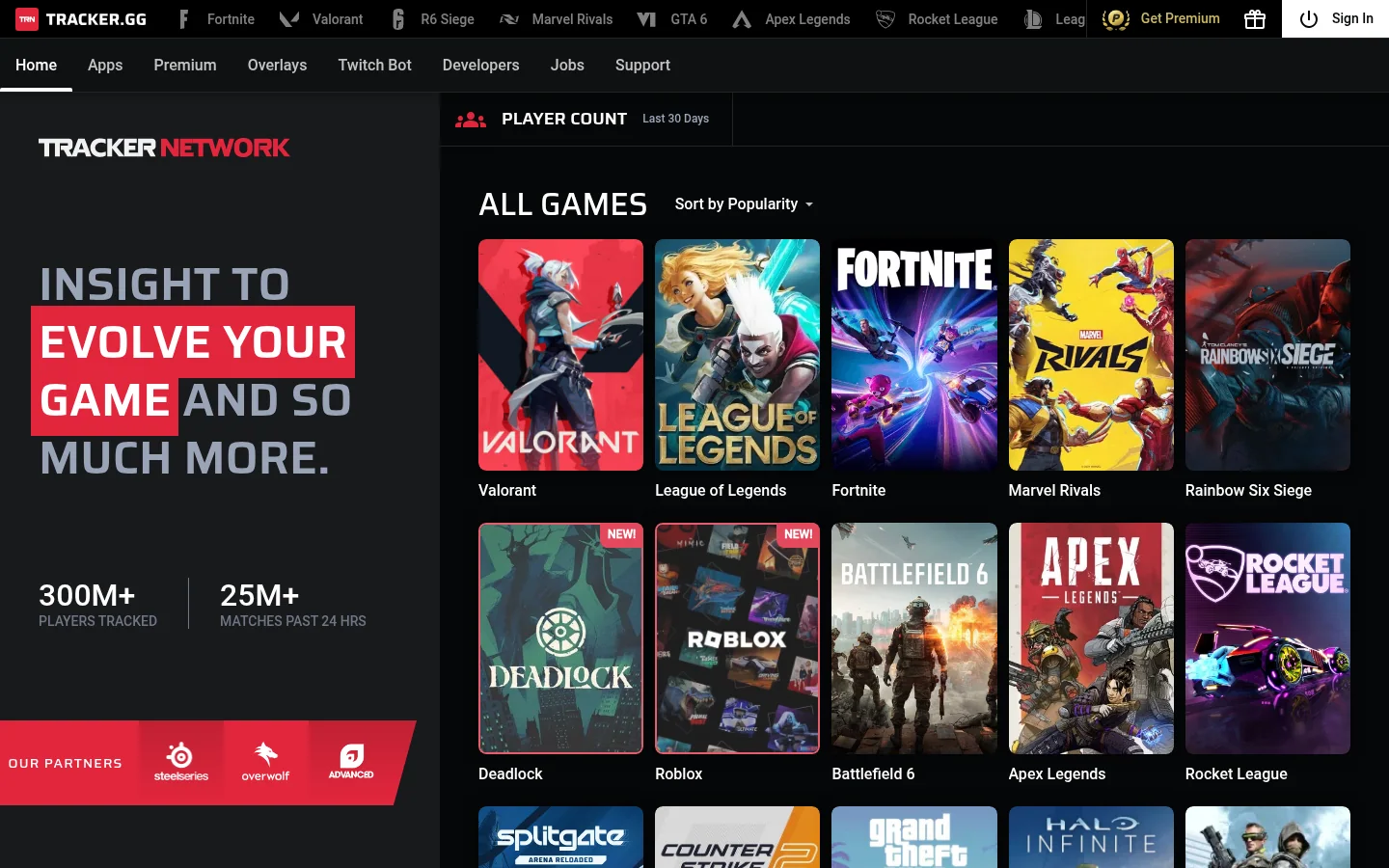
Task: Click the Fortnite title below its cover
Action: pyautogui.click(x=858, y=490)
